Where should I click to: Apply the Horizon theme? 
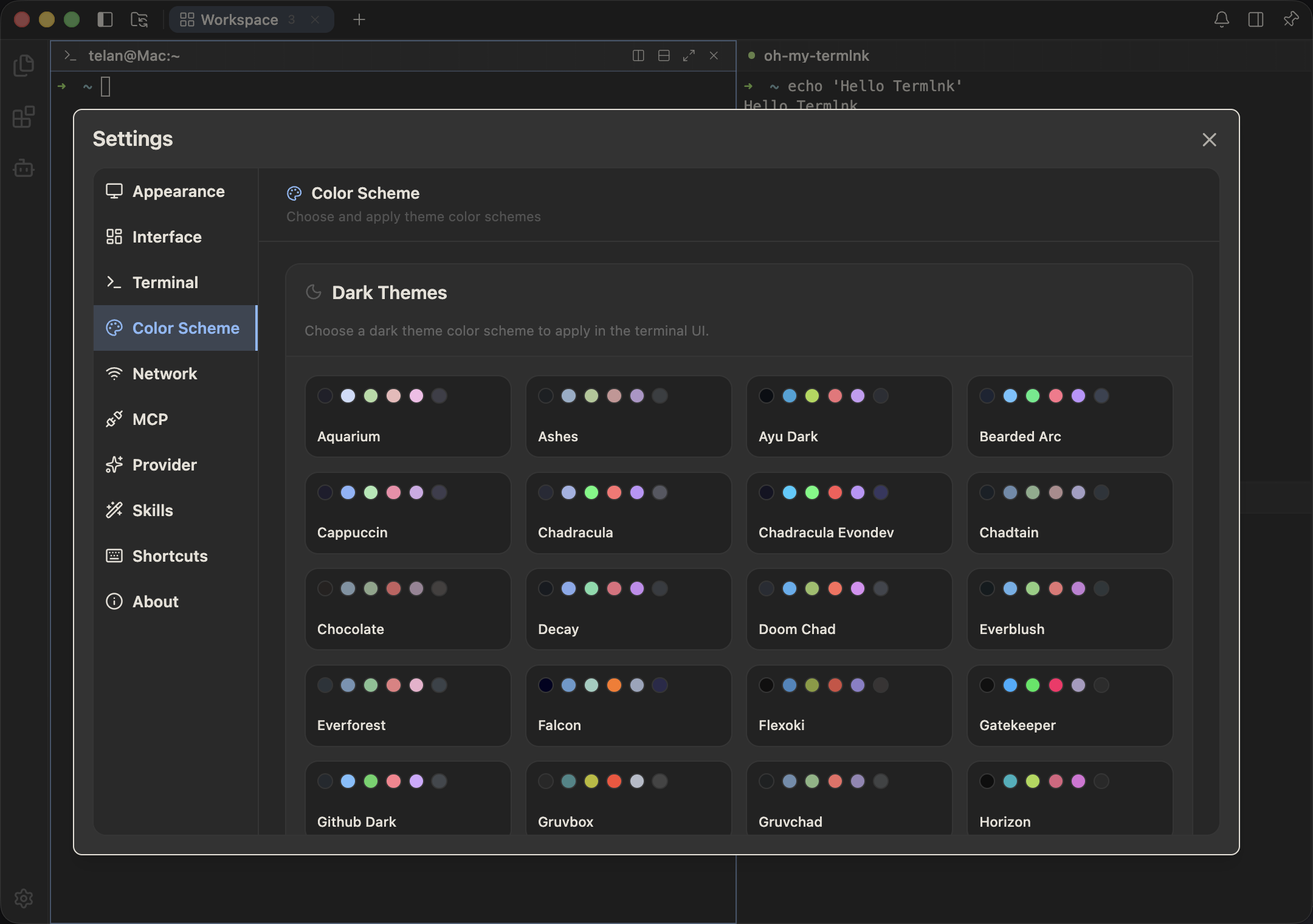click(x=1070, y=798)
